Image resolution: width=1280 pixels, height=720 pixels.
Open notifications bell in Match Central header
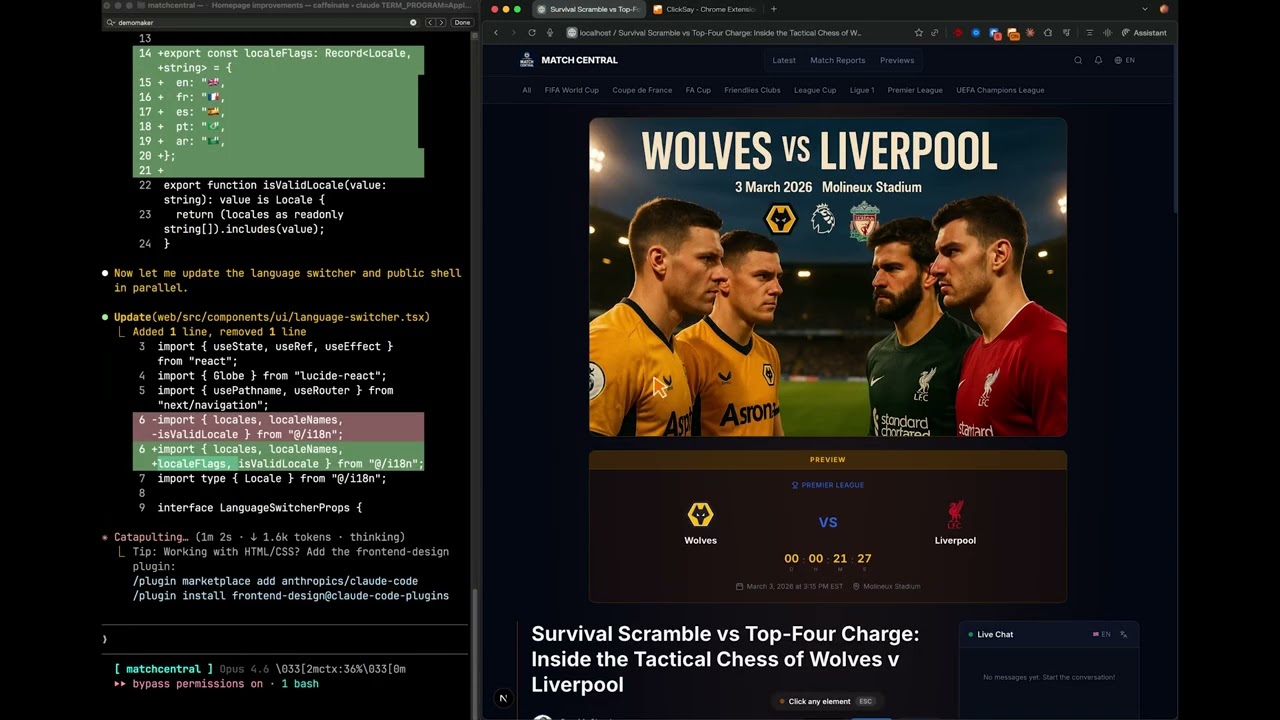(x=1098, y=60)
